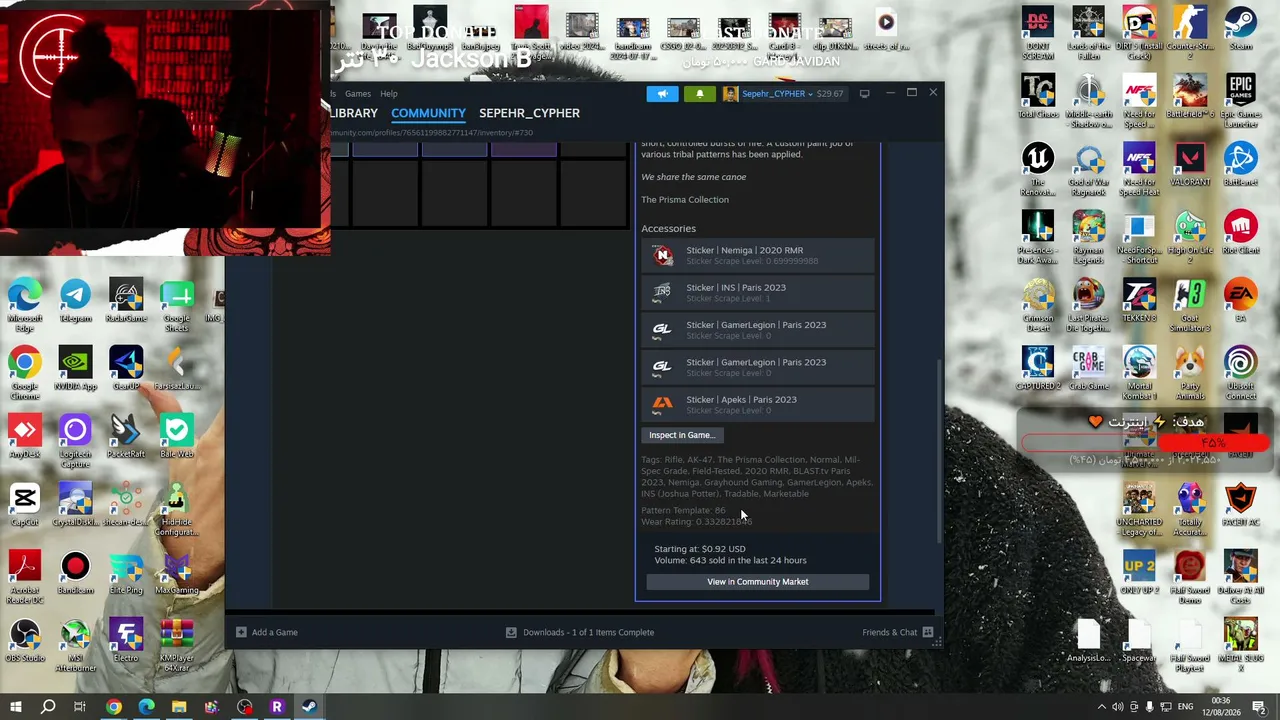Go to the Steam LIBRARY tab
This screenshot has height=720, width=1280.
(353, 113)
